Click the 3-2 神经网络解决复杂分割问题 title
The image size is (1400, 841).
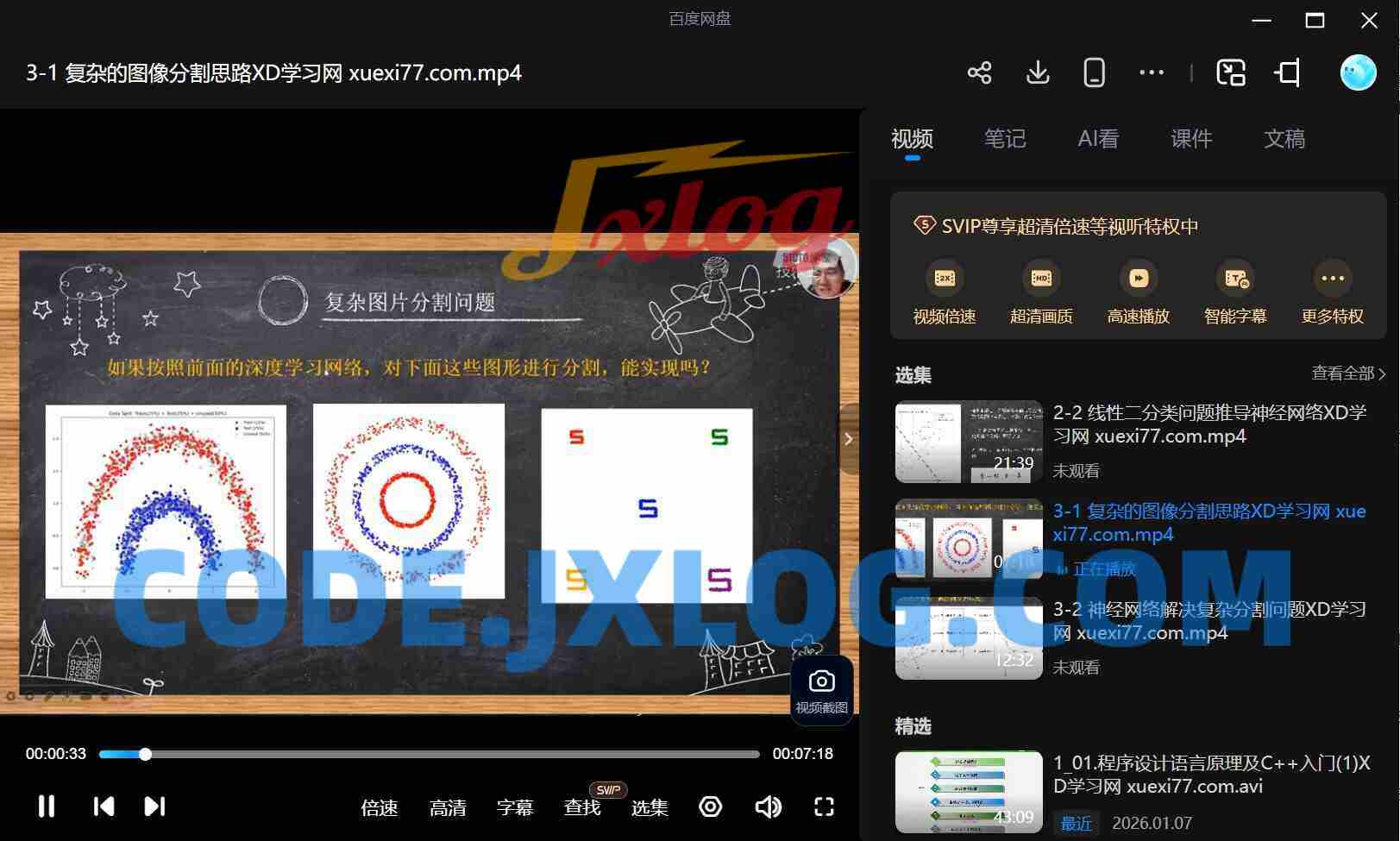[x=1209, y=621]
